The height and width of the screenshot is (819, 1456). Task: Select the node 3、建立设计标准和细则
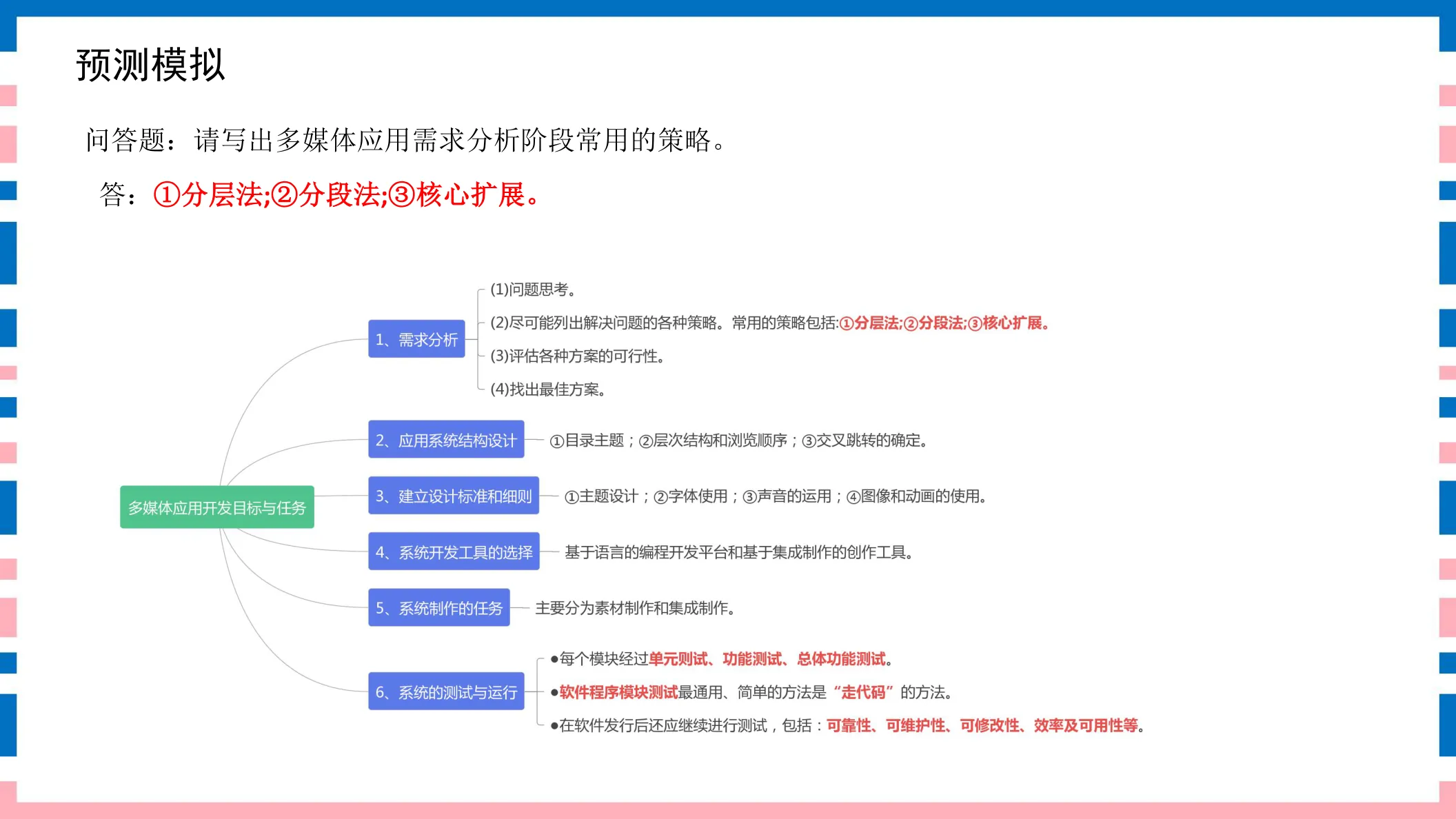[454, 496]
